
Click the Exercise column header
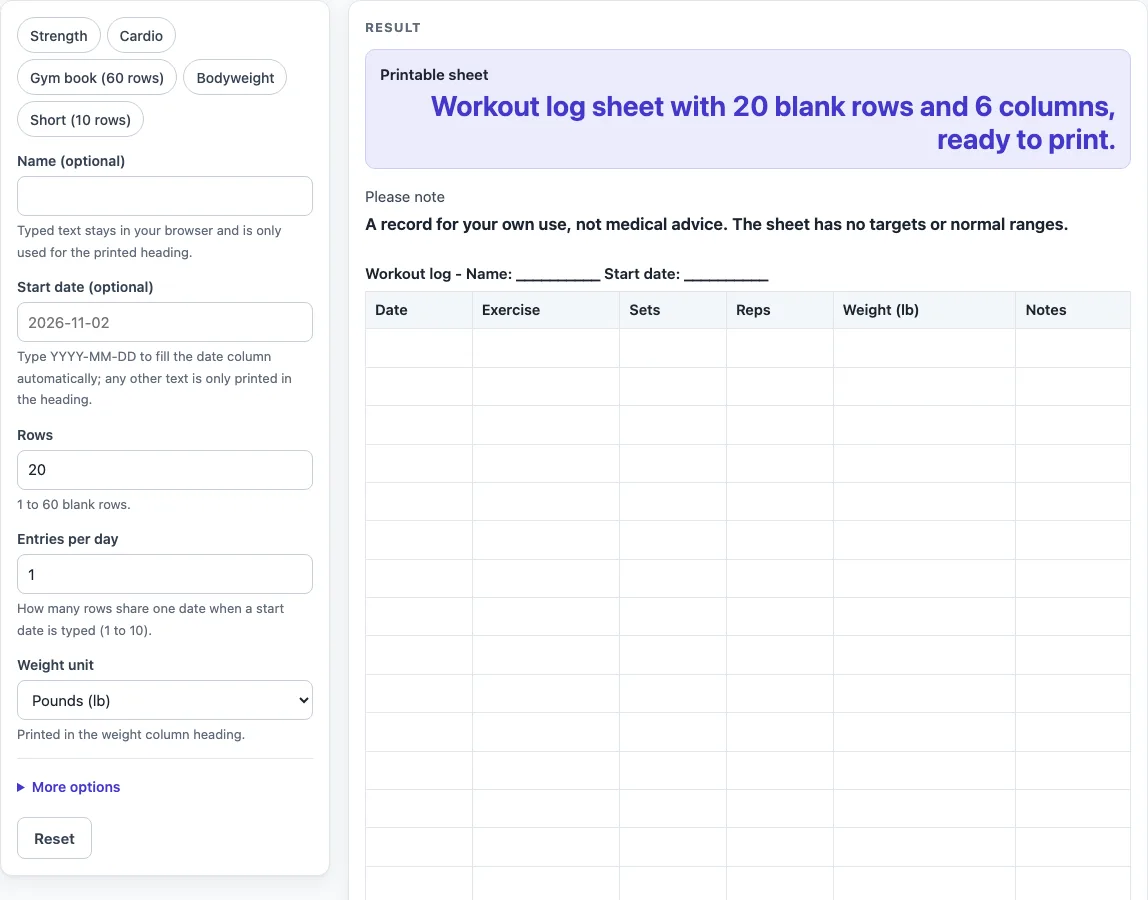click(546, 310)
